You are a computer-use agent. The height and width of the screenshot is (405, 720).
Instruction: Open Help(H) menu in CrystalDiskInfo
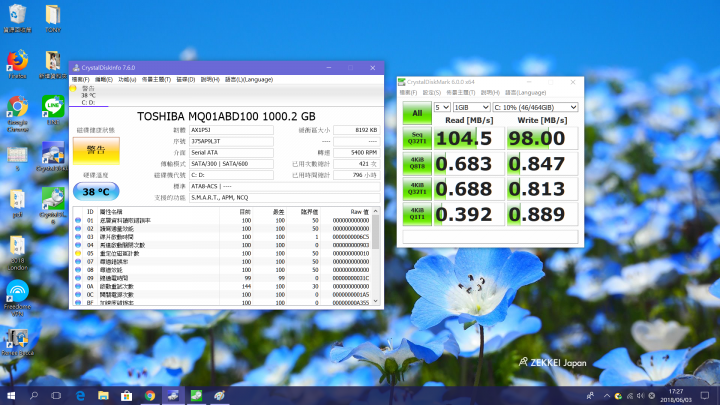(x=210, y=79)
